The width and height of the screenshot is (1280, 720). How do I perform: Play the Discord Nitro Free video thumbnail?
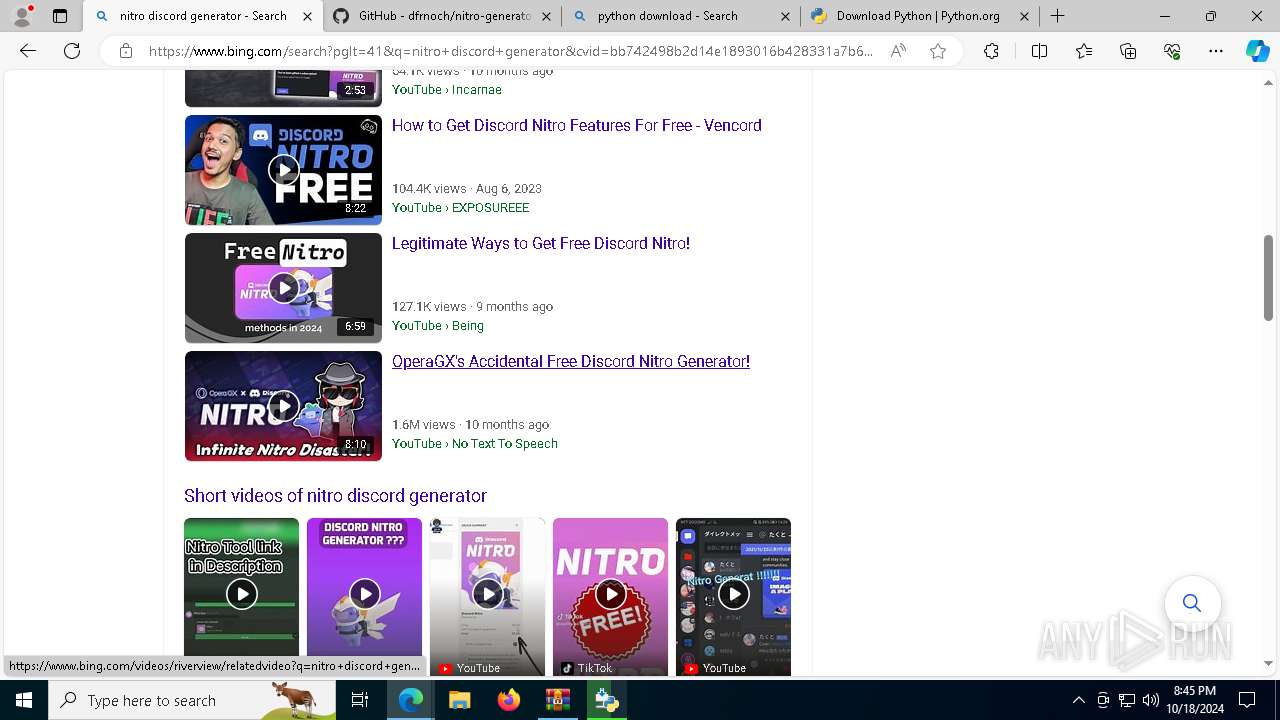(x=283, y=170)
